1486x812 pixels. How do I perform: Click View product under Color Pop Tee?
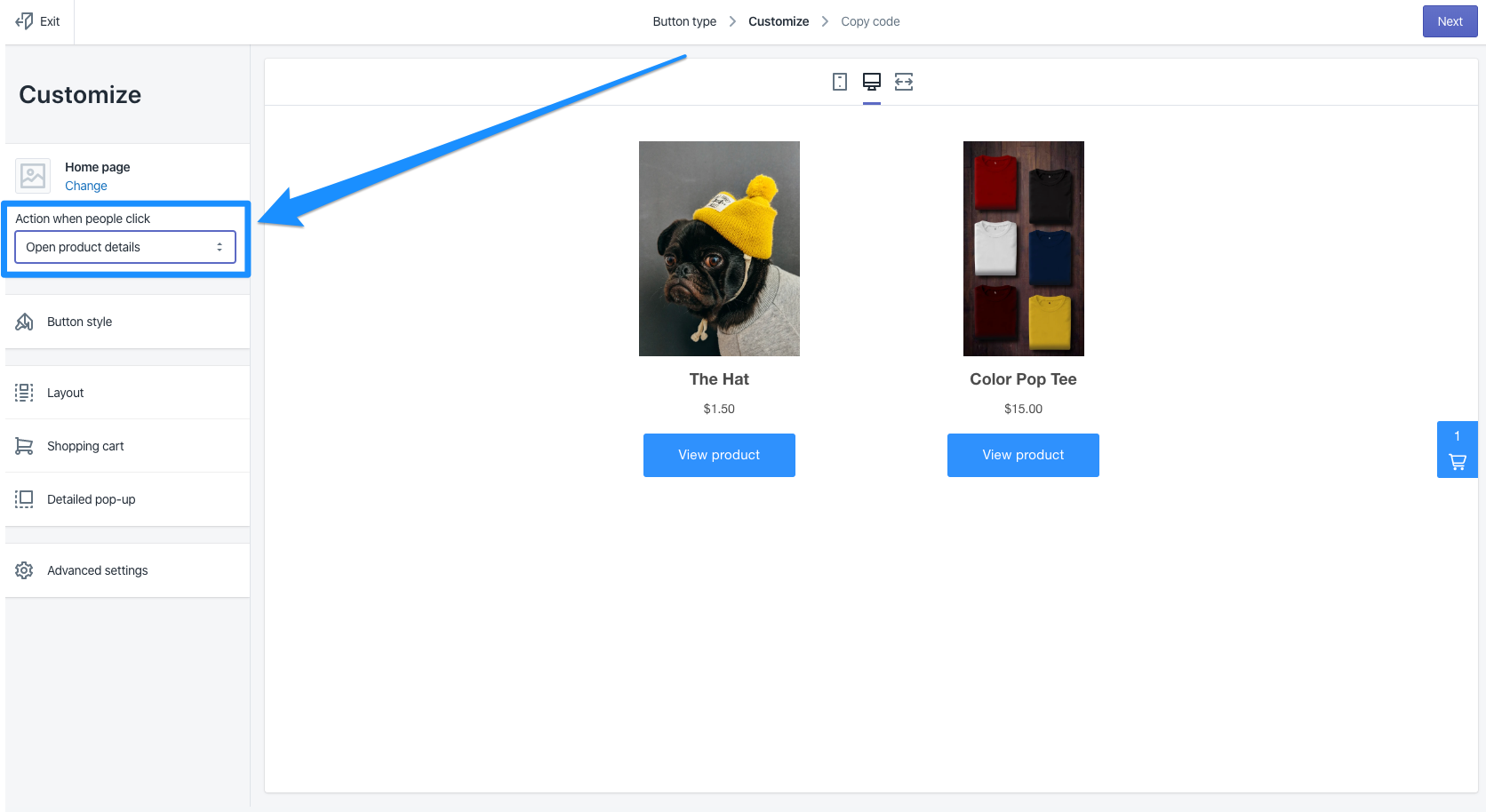(x=1023, y=455)
